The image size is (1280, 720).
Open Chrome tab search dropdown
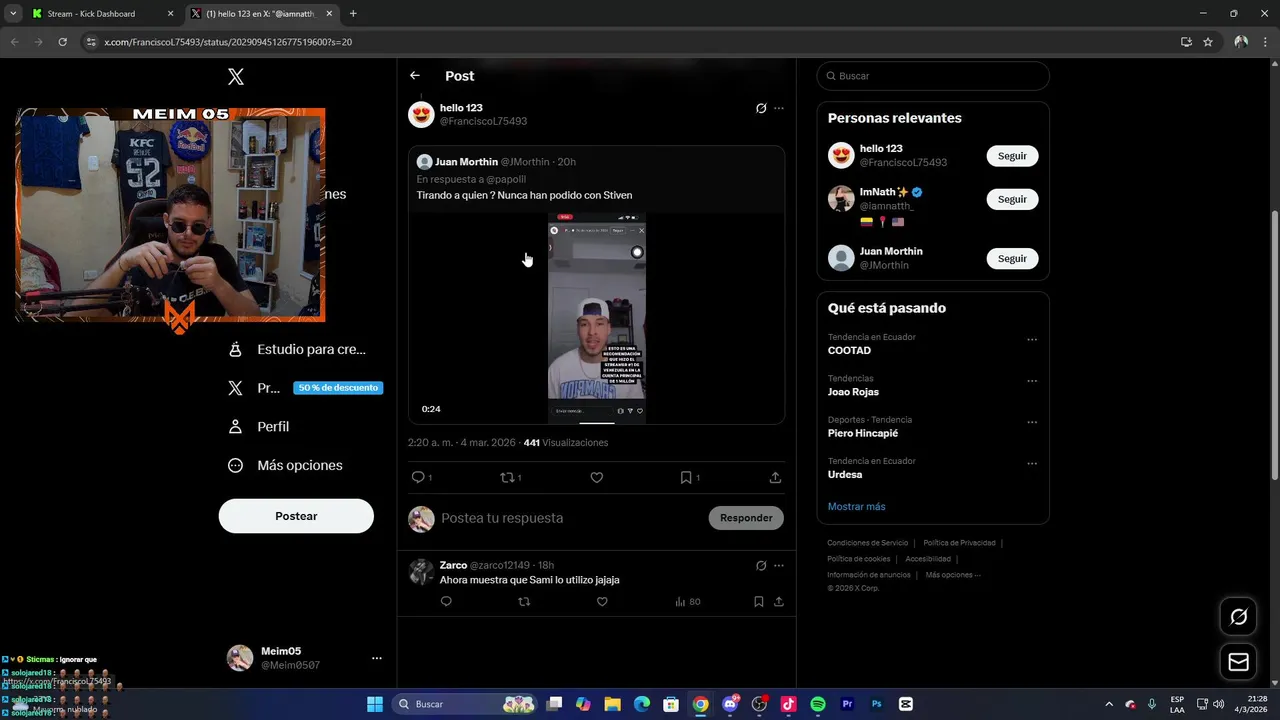pyautogui.click(x=13, y=14)
